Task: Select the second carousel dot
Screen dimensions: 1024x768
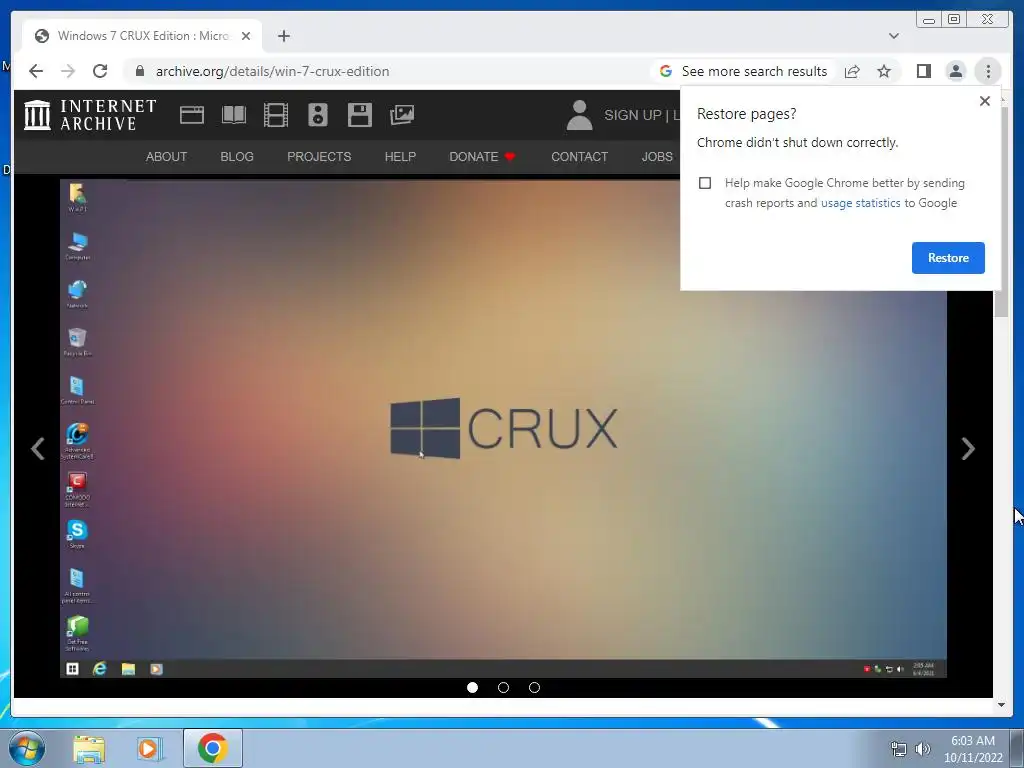Action: pyautogui.click(x=504, y=688)
